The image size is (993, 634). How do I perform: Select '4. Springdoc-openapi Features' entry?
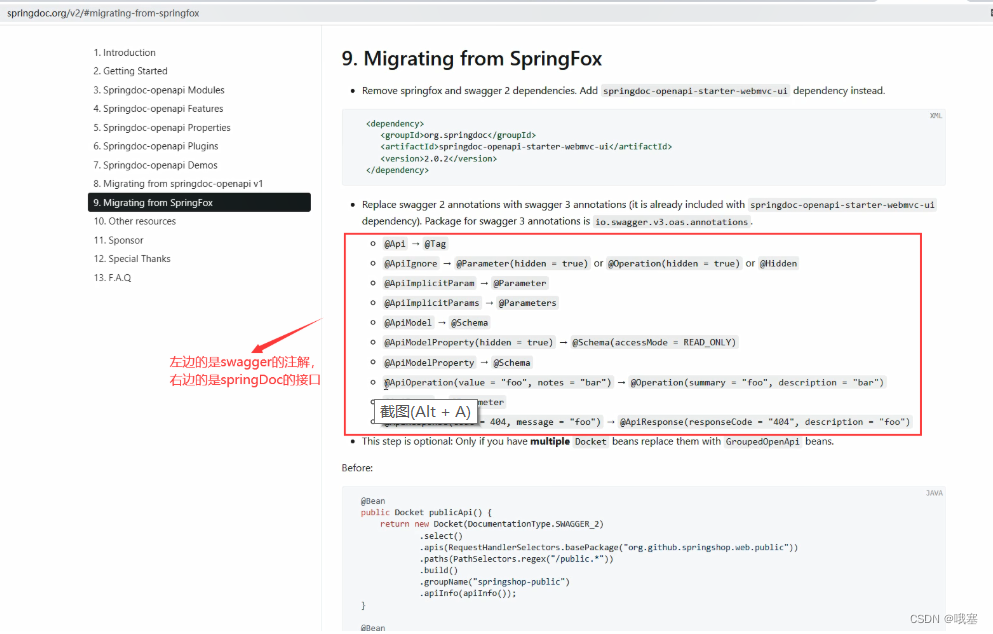pos(158,109)
